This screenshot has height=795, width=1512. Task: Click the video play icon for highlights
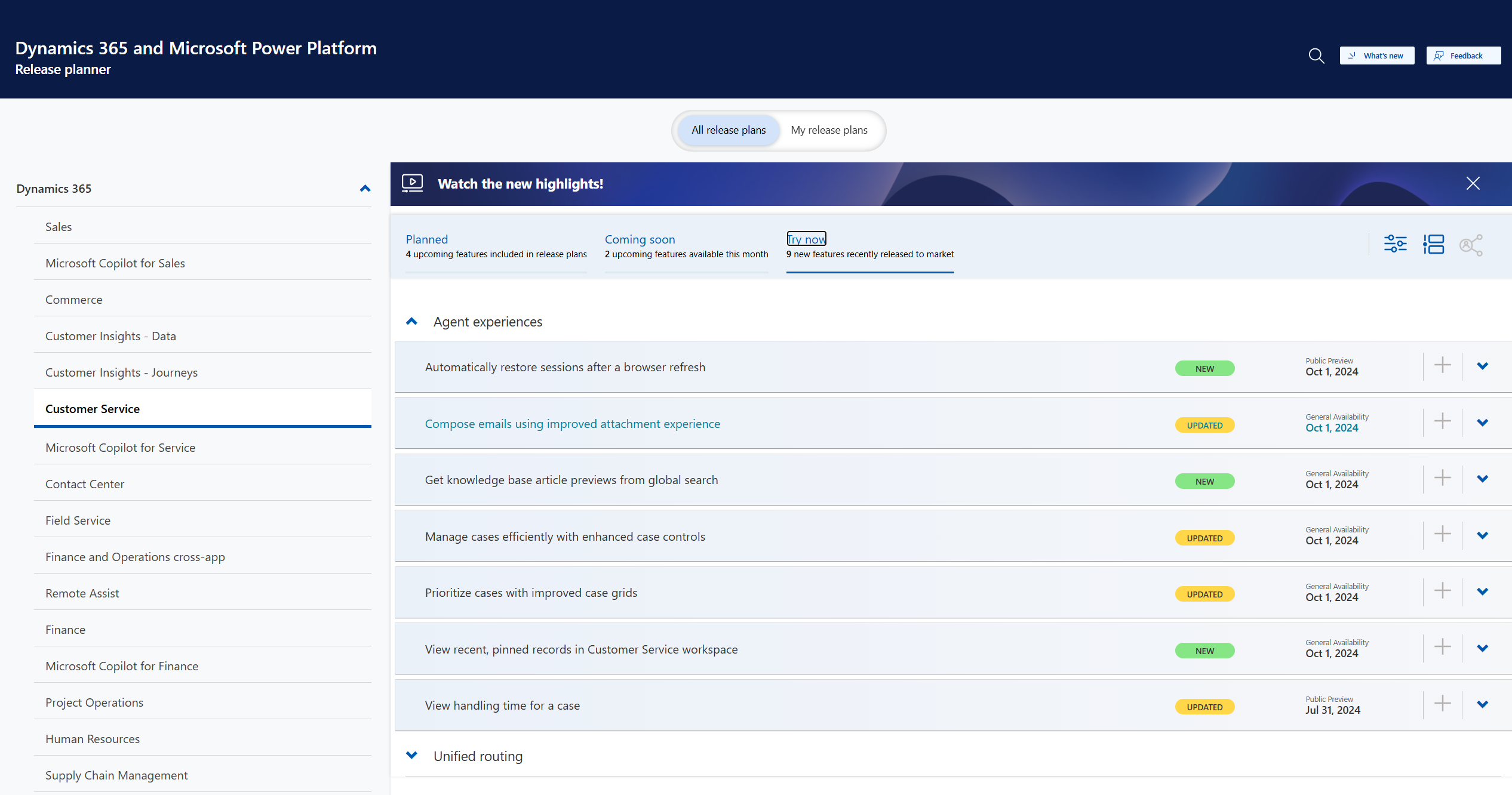click(412, 183)
